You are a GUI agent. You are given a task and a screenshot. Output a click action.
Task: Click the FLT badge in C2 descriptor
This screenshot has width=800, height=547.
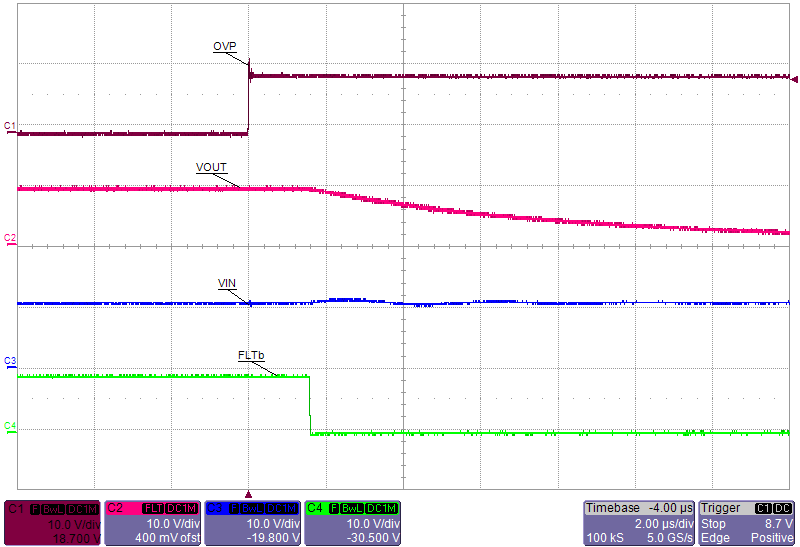(x=155, y=508)
